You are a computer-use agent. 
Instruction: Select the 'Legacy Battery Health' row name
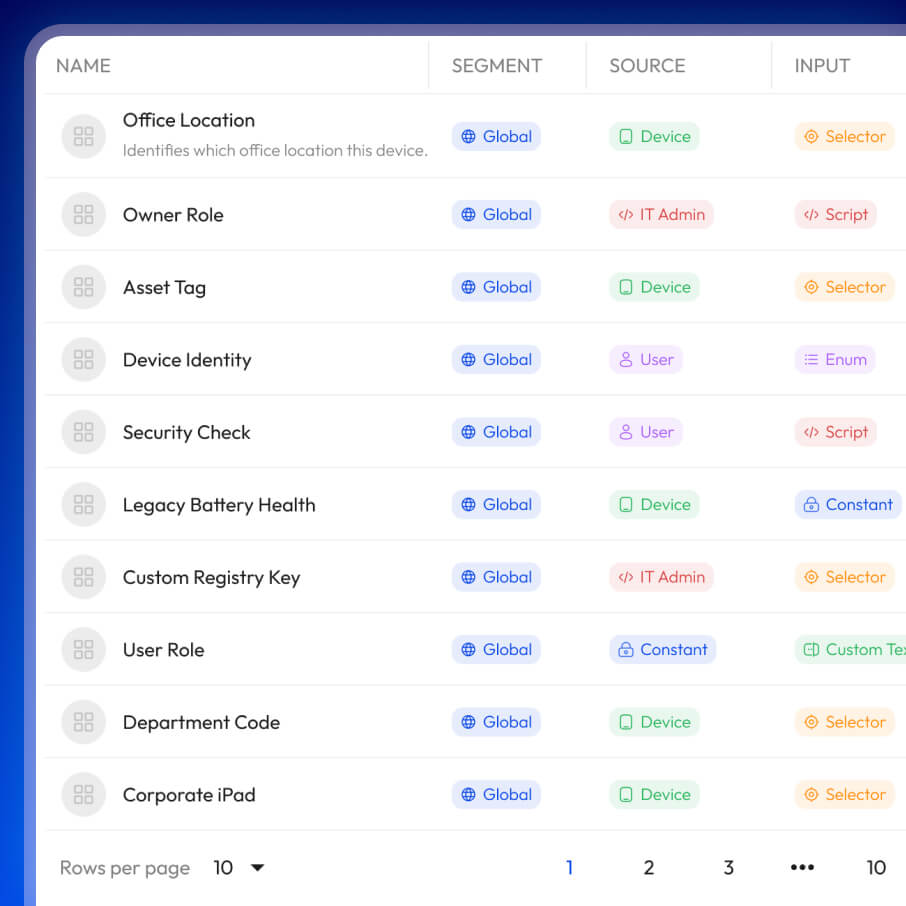point(220,505)
